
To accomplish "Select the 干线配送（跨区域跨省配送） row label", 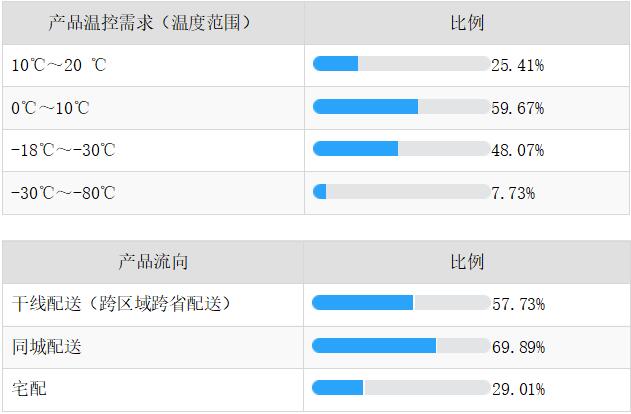I will tap(121, 304).
